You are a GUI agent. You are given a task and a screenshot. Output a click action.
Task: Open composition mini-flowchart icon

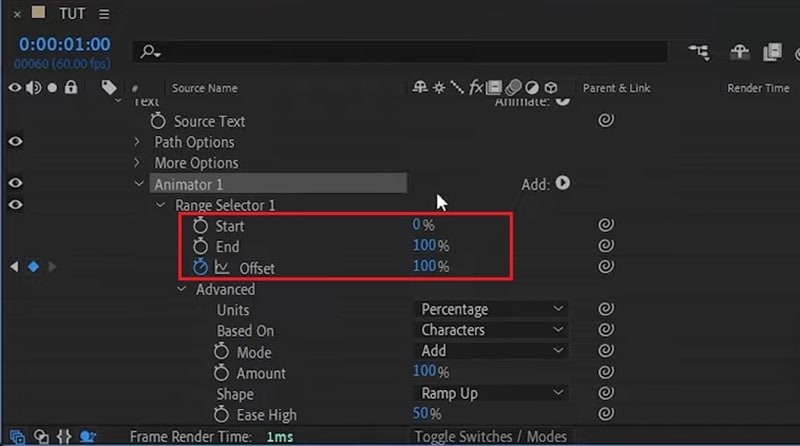click(x=699, y=52)
